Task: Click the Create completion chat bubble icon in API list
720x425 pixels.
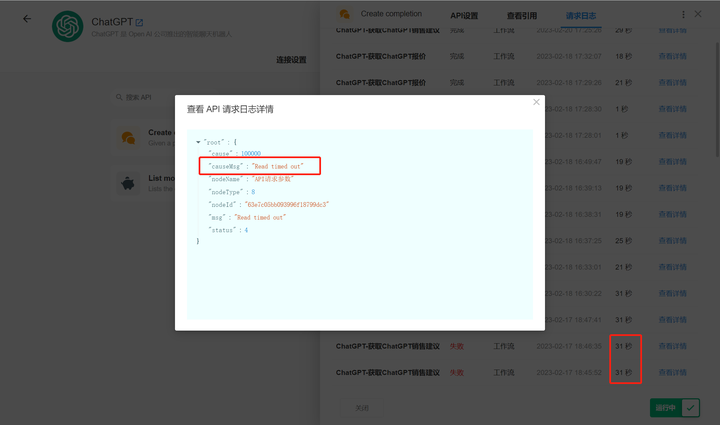Action: (x=128, y=137)
